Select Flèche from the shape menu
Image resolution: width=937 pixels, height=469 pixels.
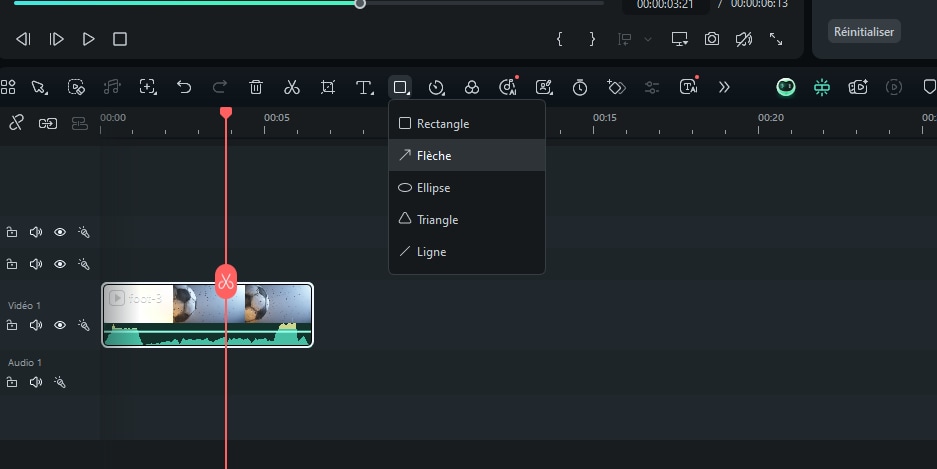point(467,155)
